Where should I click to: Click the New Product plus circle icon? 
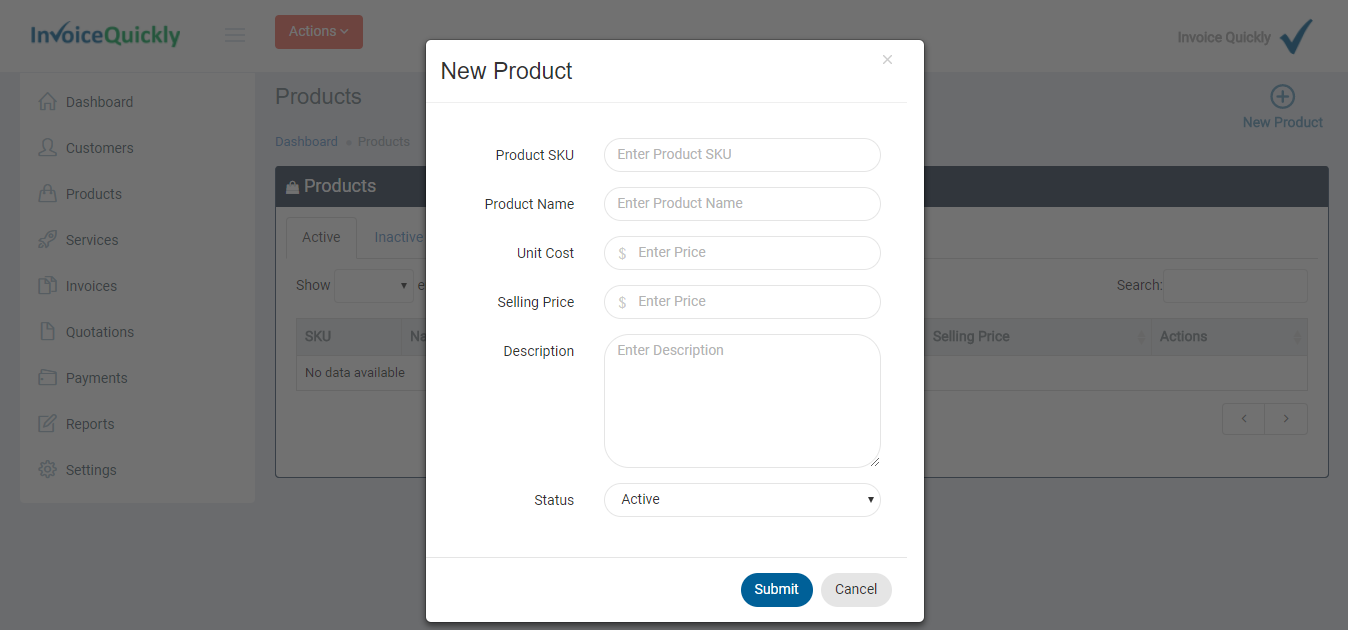(1282, 97)
